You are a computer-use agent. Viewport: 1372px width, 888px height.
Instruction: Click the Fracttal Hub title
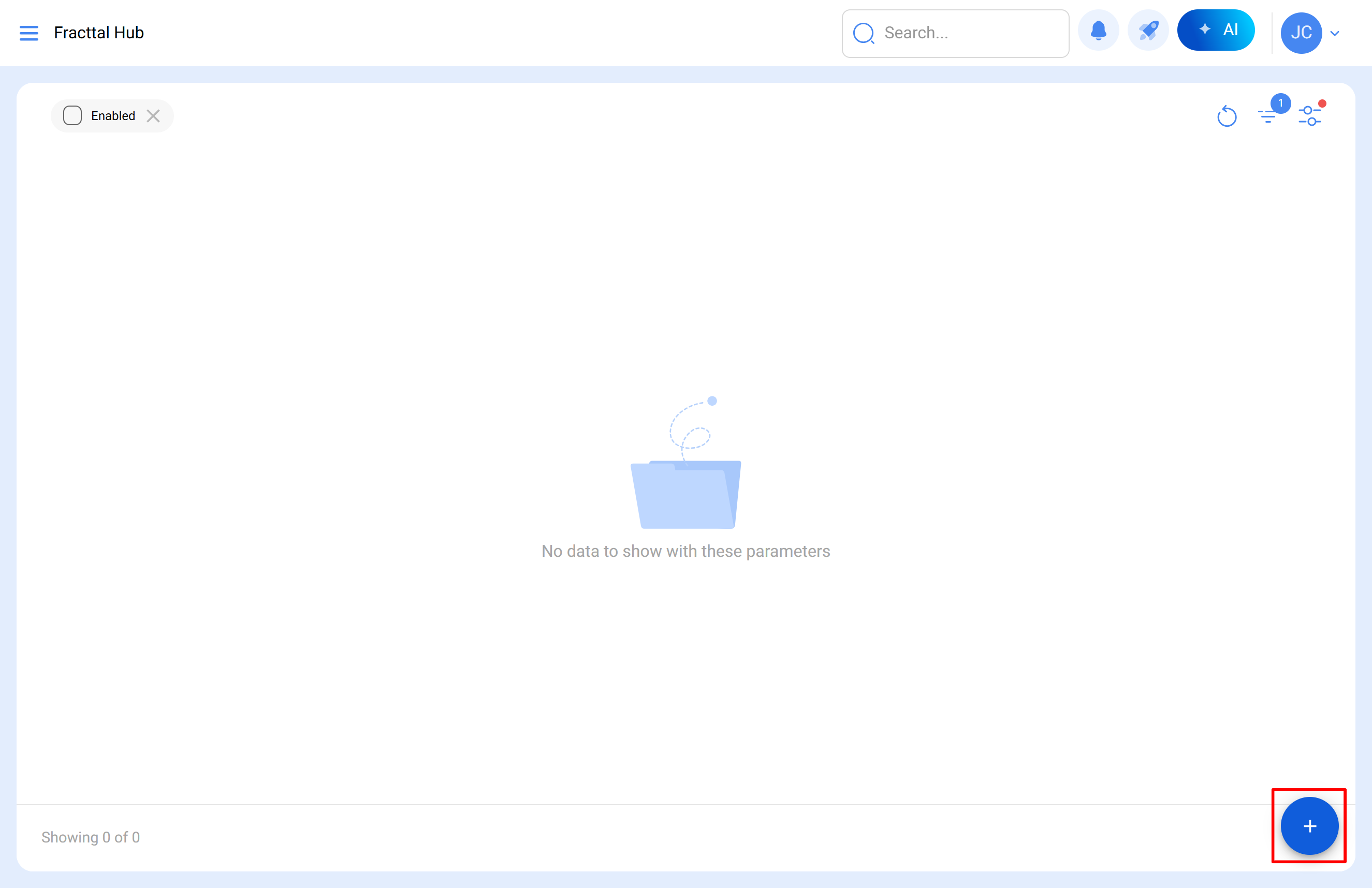[98, 33]
